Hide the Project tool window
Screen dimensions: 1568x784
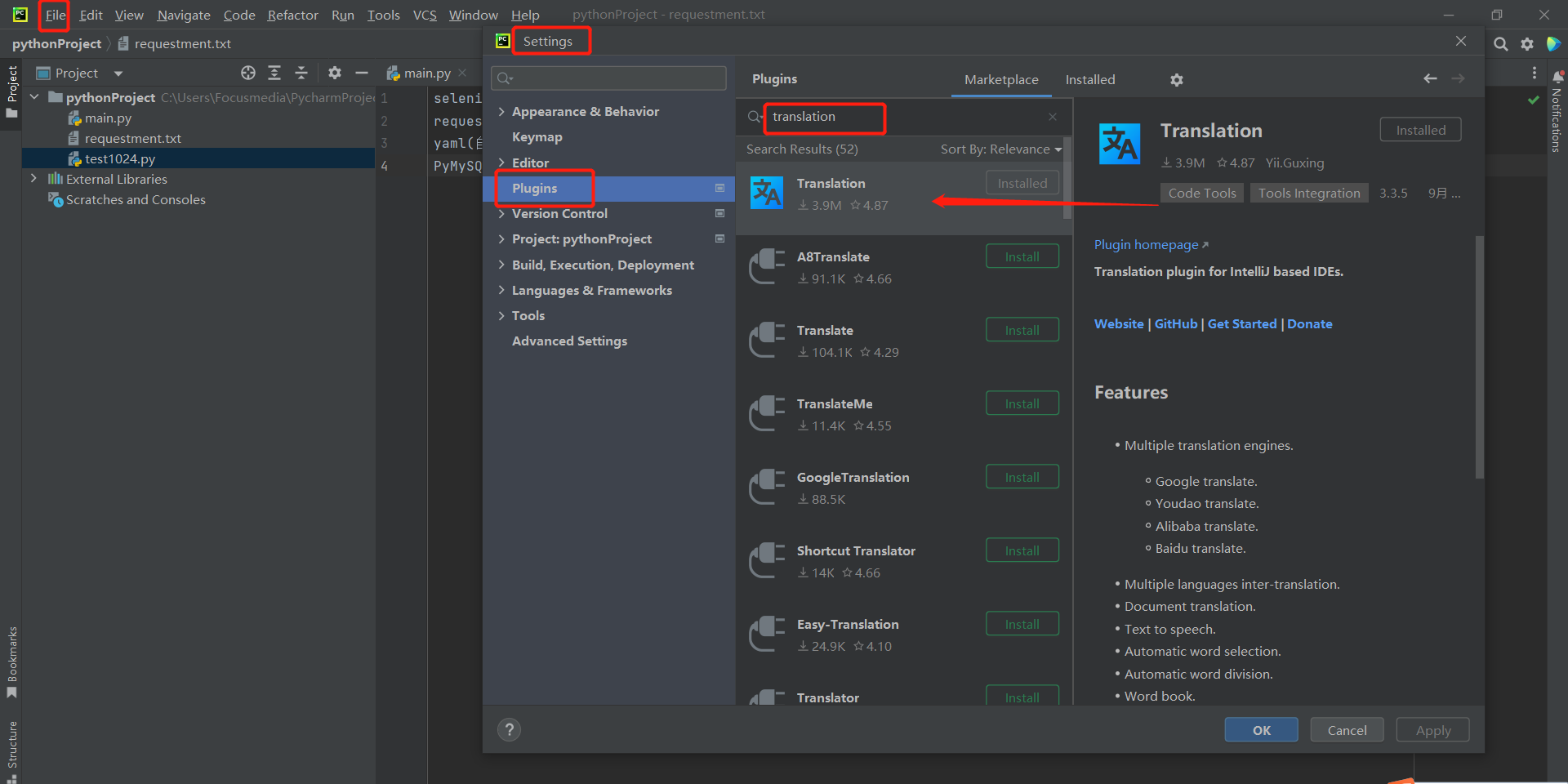click(x=362, y=73)
